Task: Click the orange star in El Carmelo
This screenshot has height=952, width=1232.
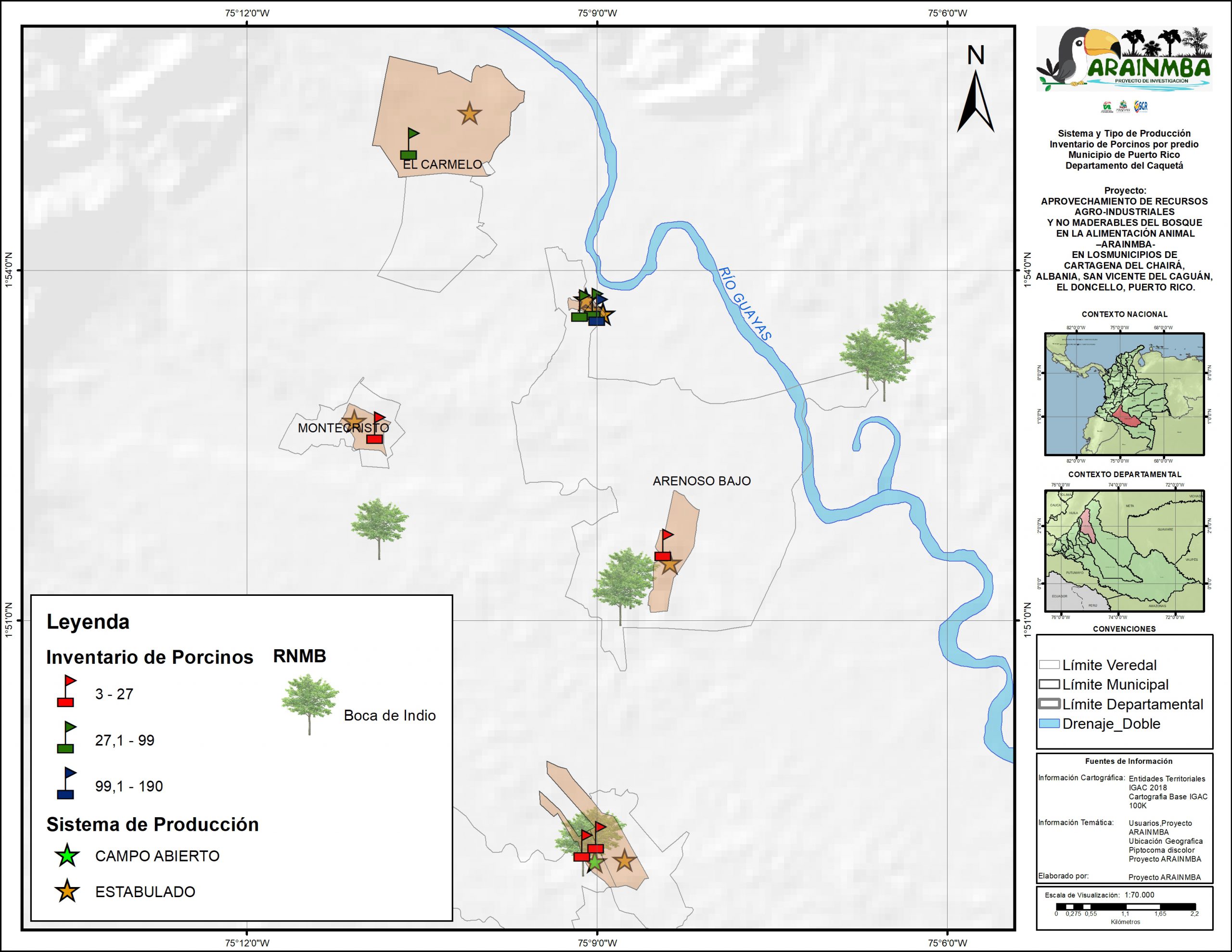Action: pyautogui.click(x=469, y=114)
